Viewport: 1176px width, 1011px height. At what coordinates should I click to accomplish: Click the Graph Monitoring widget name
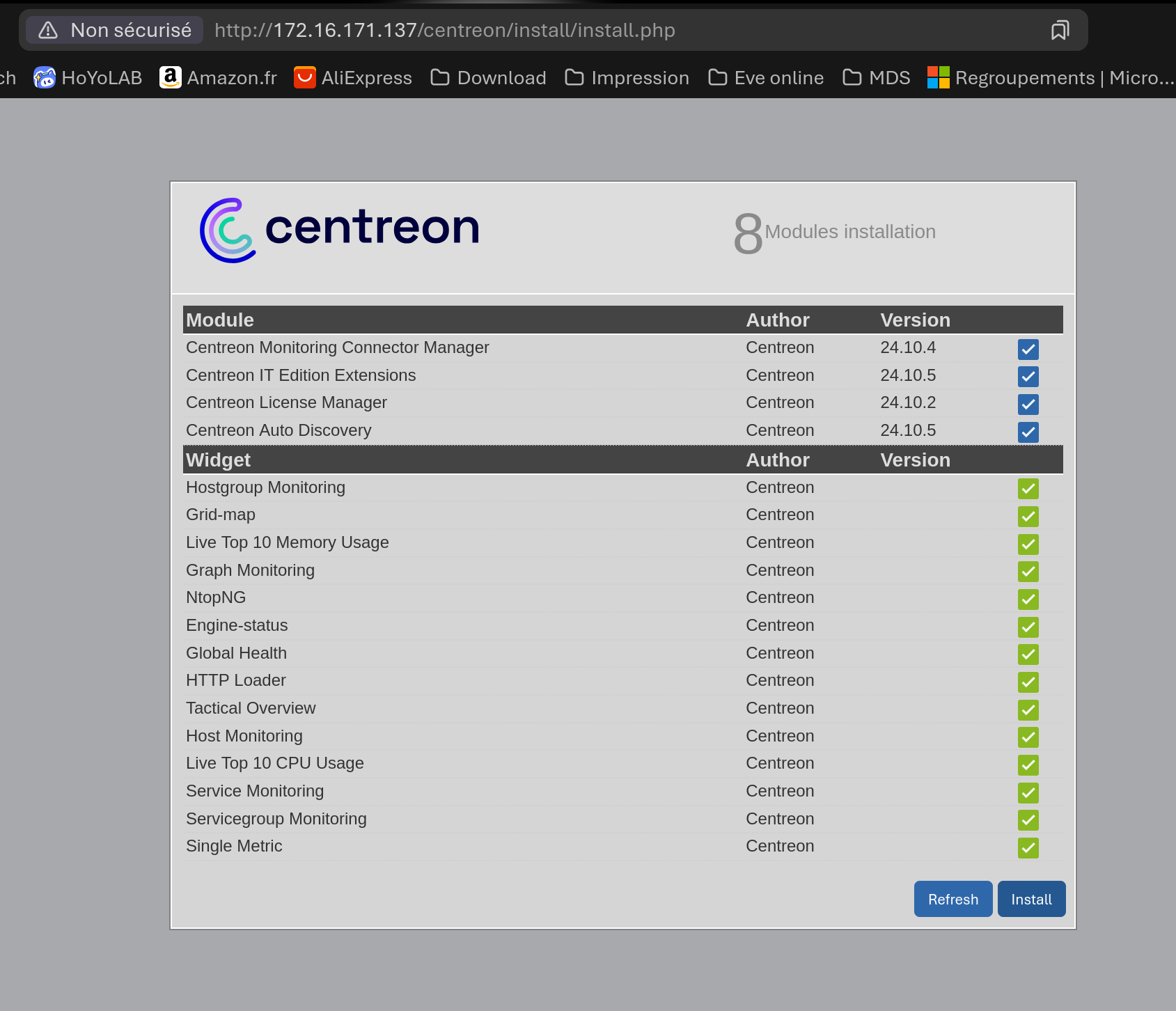click(x=250, y=570)
